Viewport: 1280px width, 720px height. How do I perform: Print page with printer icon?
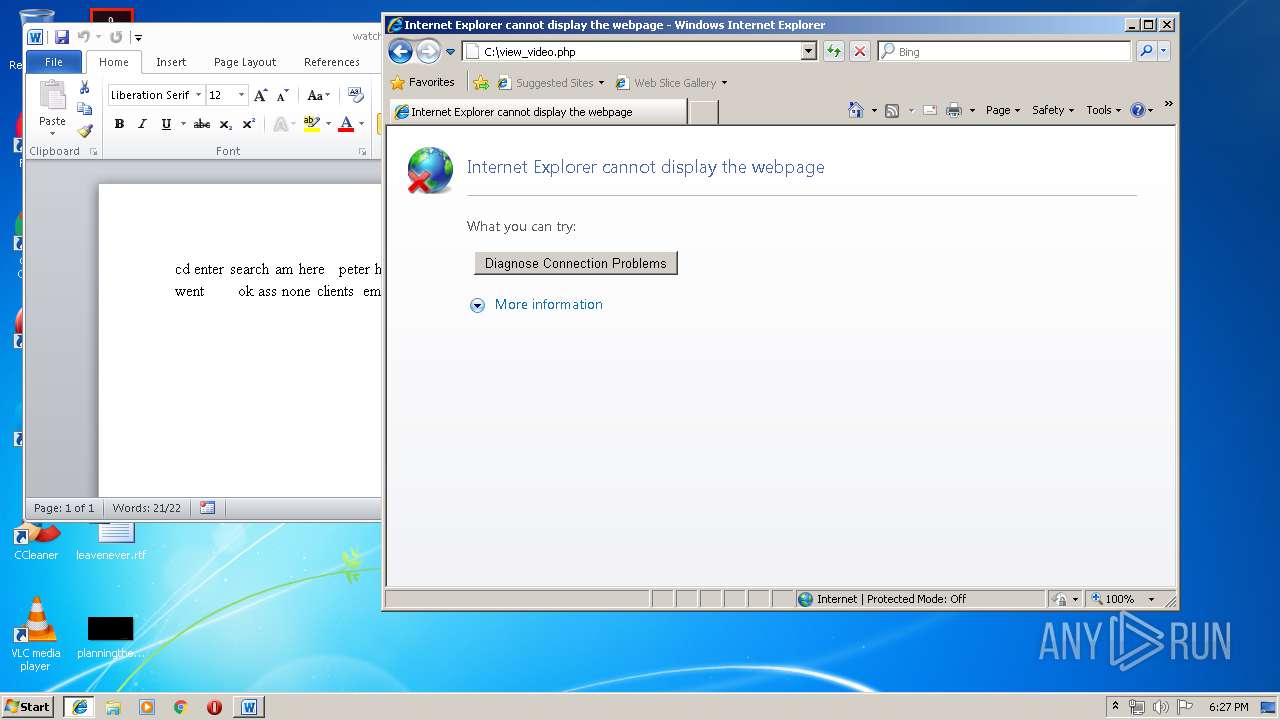click(x=954, y=110)
